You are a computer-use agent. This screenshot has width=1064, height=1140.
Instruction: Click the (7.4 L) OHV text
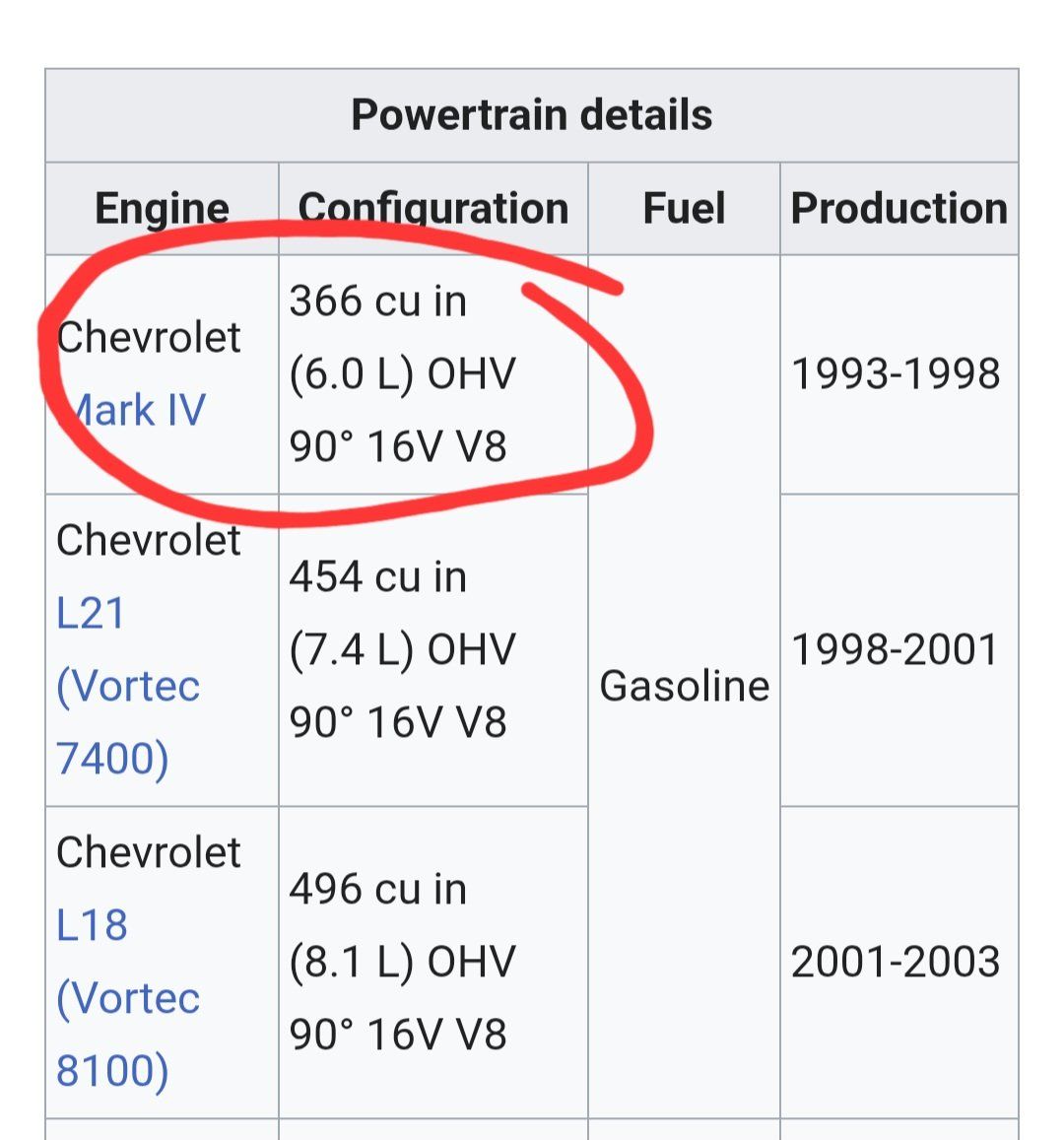pos(402,649)
